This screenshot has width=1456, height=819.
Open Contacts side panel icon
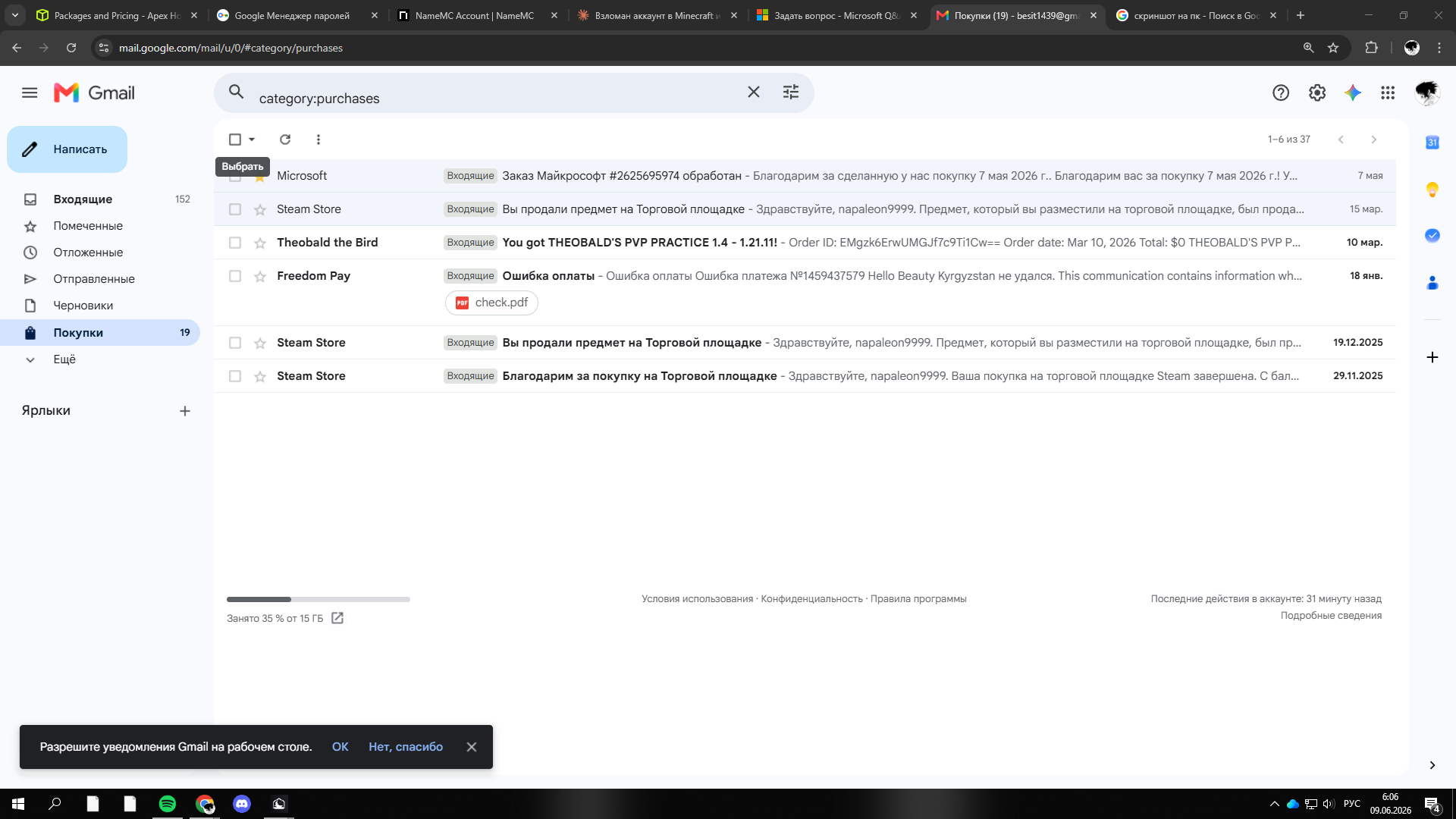1432,283
